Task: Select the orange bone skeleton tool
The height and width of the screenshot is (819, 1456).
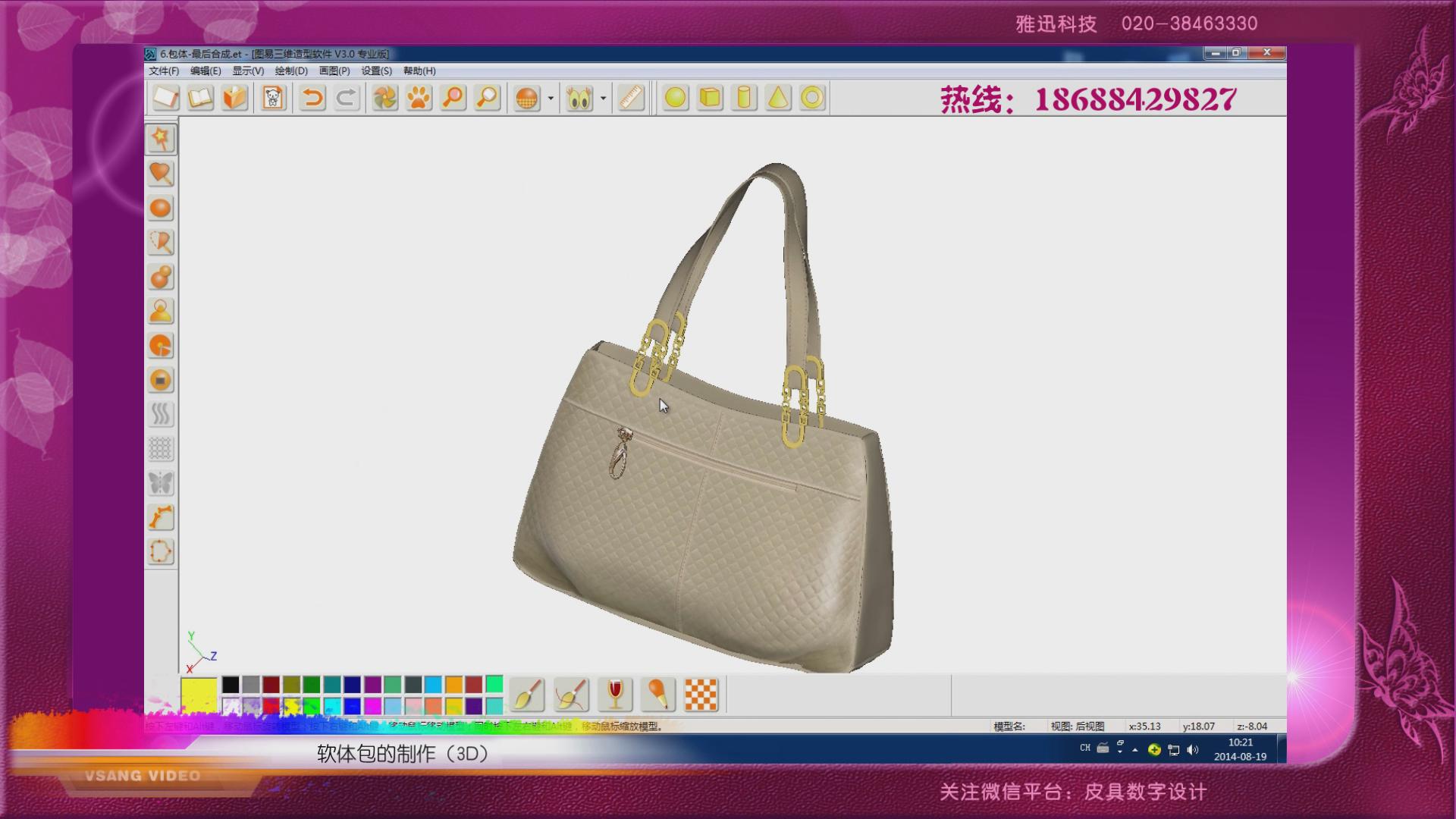Action: [161, 517]
